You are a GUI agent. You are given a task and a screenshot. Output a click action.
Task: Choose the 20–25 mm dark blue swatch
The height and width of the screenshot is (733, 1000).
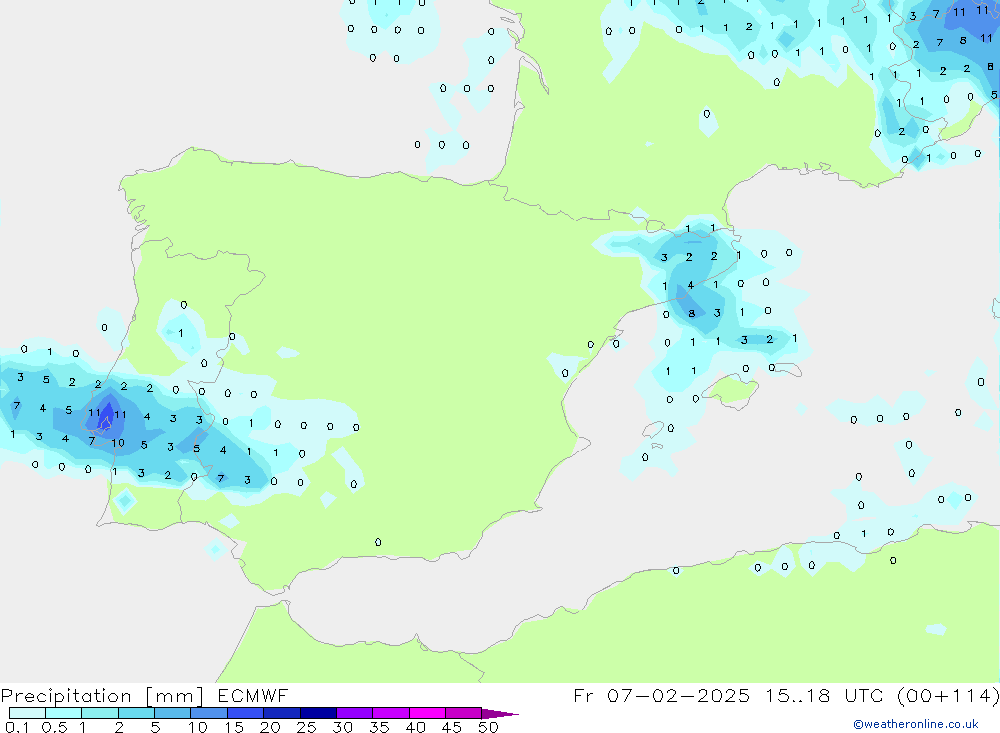[x=282, y=713]
